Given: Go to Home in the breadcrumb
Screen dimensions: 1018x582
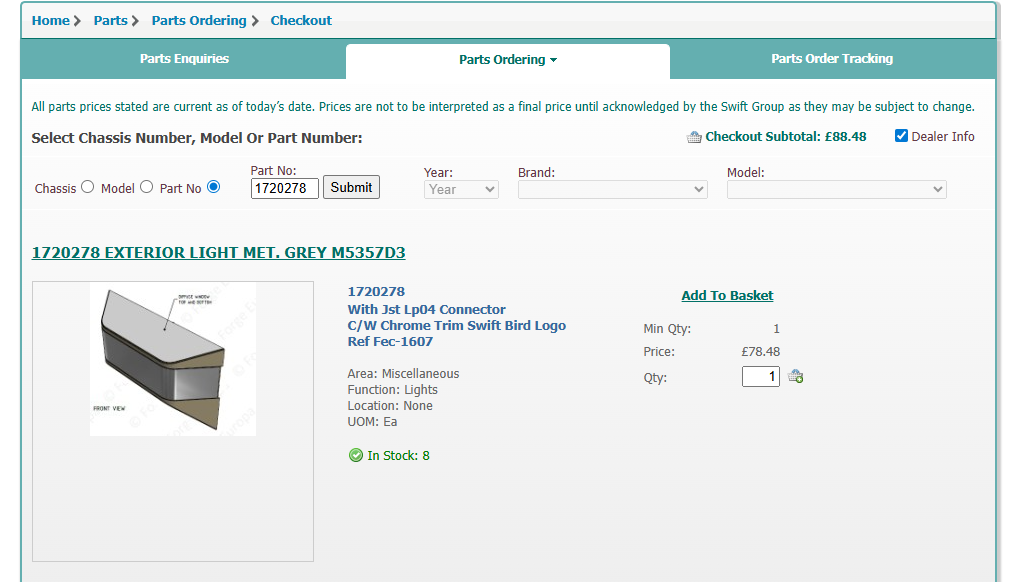Looking at the screenshot, I should pyautogui.click(x=51, y=20).
